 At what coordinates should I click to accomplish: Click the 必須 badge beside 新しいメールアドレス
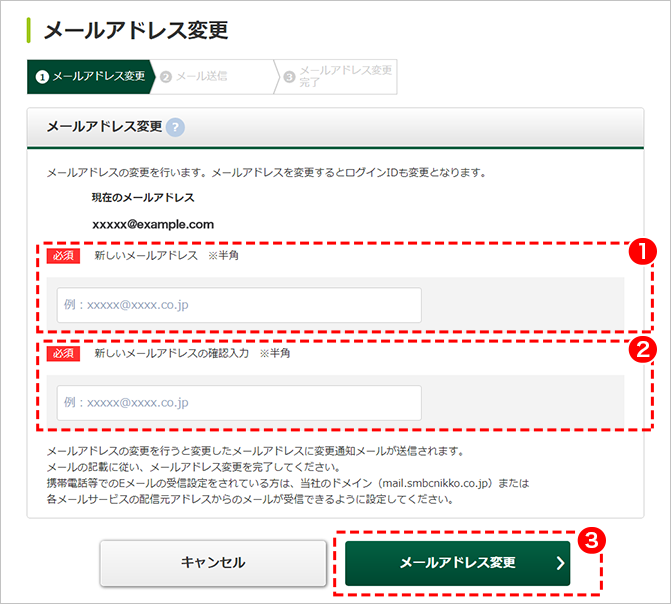click(x=63, y=256)
